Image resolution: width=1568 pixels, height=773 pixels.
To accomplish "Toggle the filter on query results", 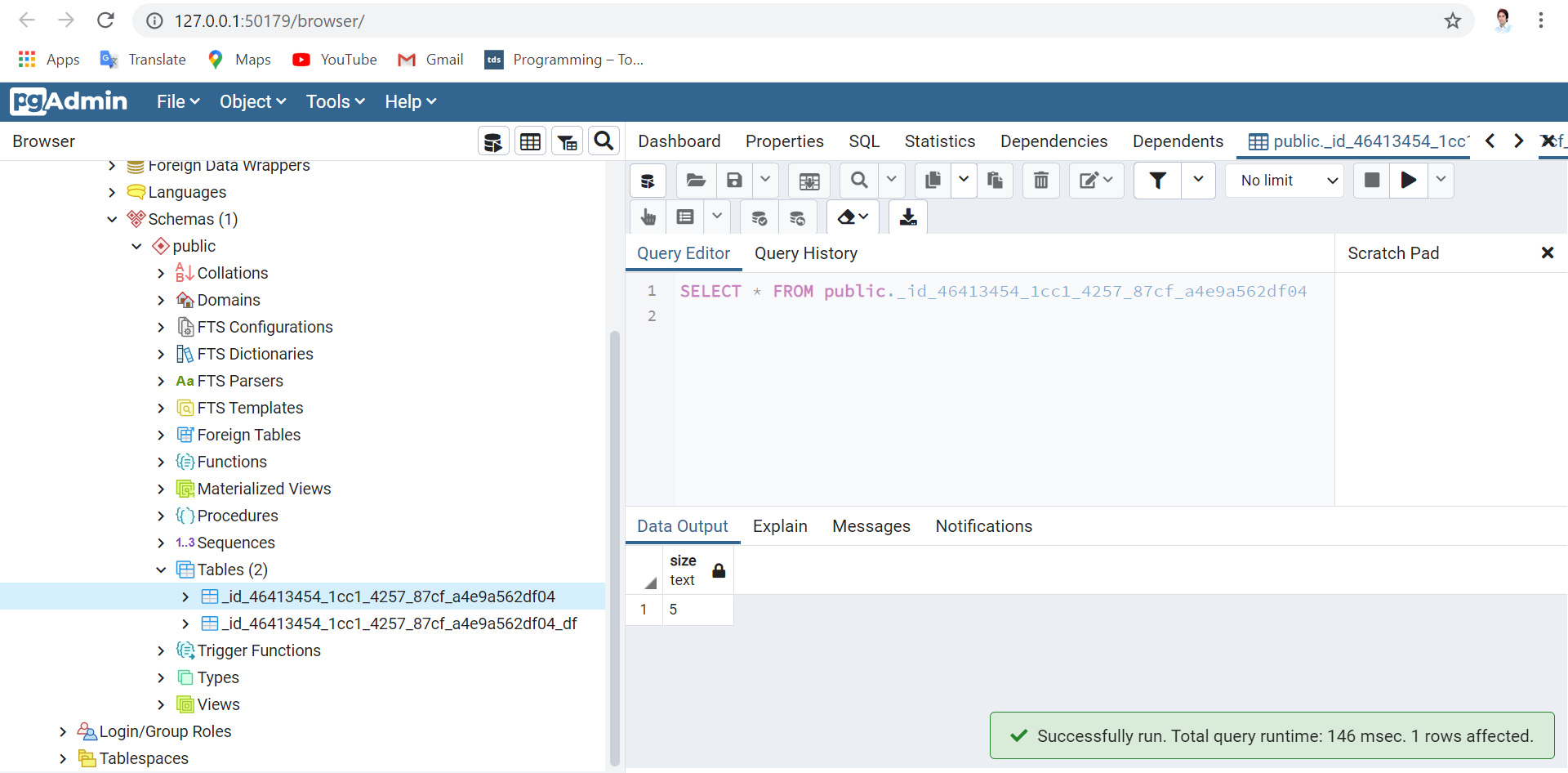I will [1156, 180].
